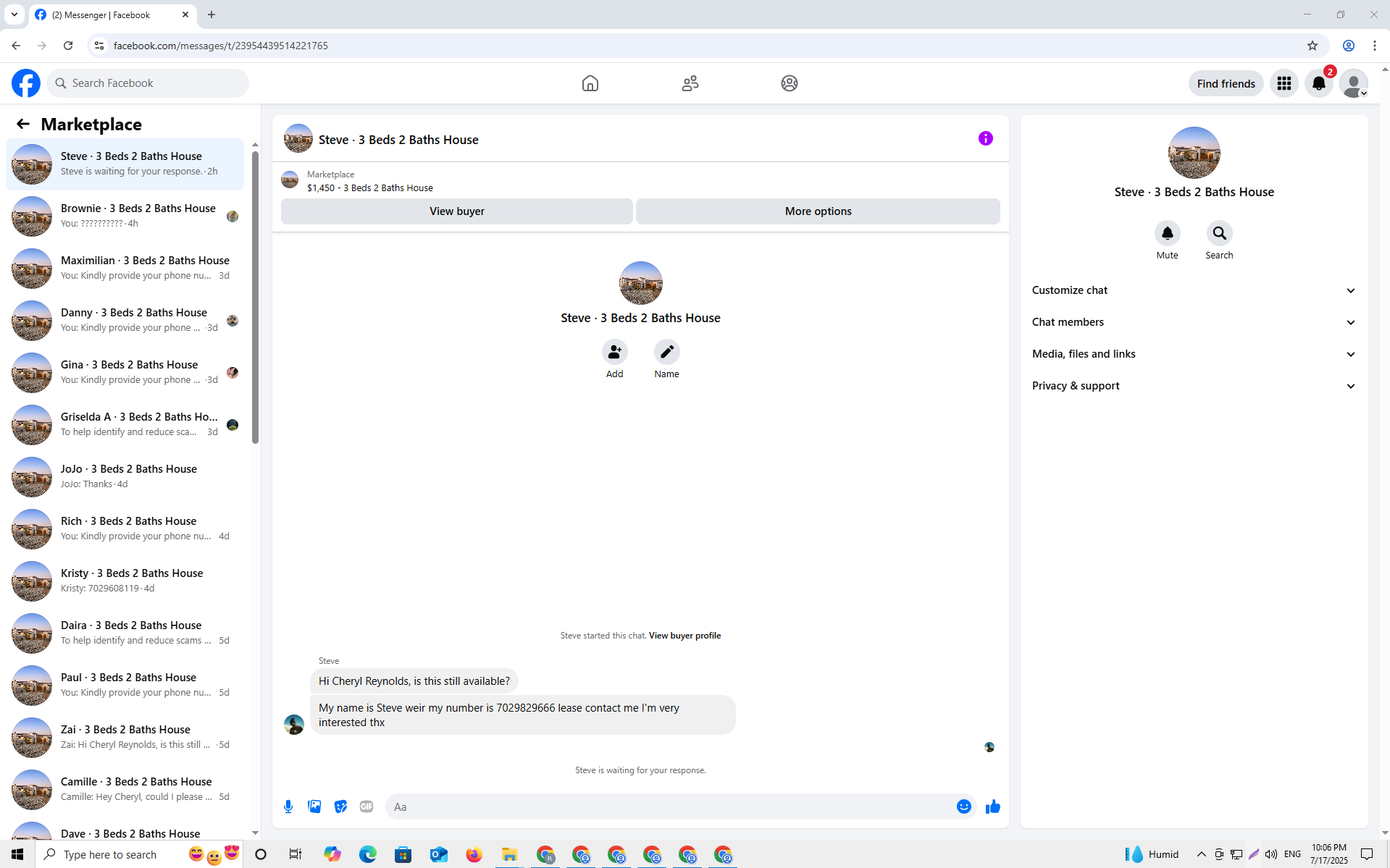The height and width of the screenshot is (868, 1390).
Task: Click the right panel listing profile photo
Action: coord(1194,153)
